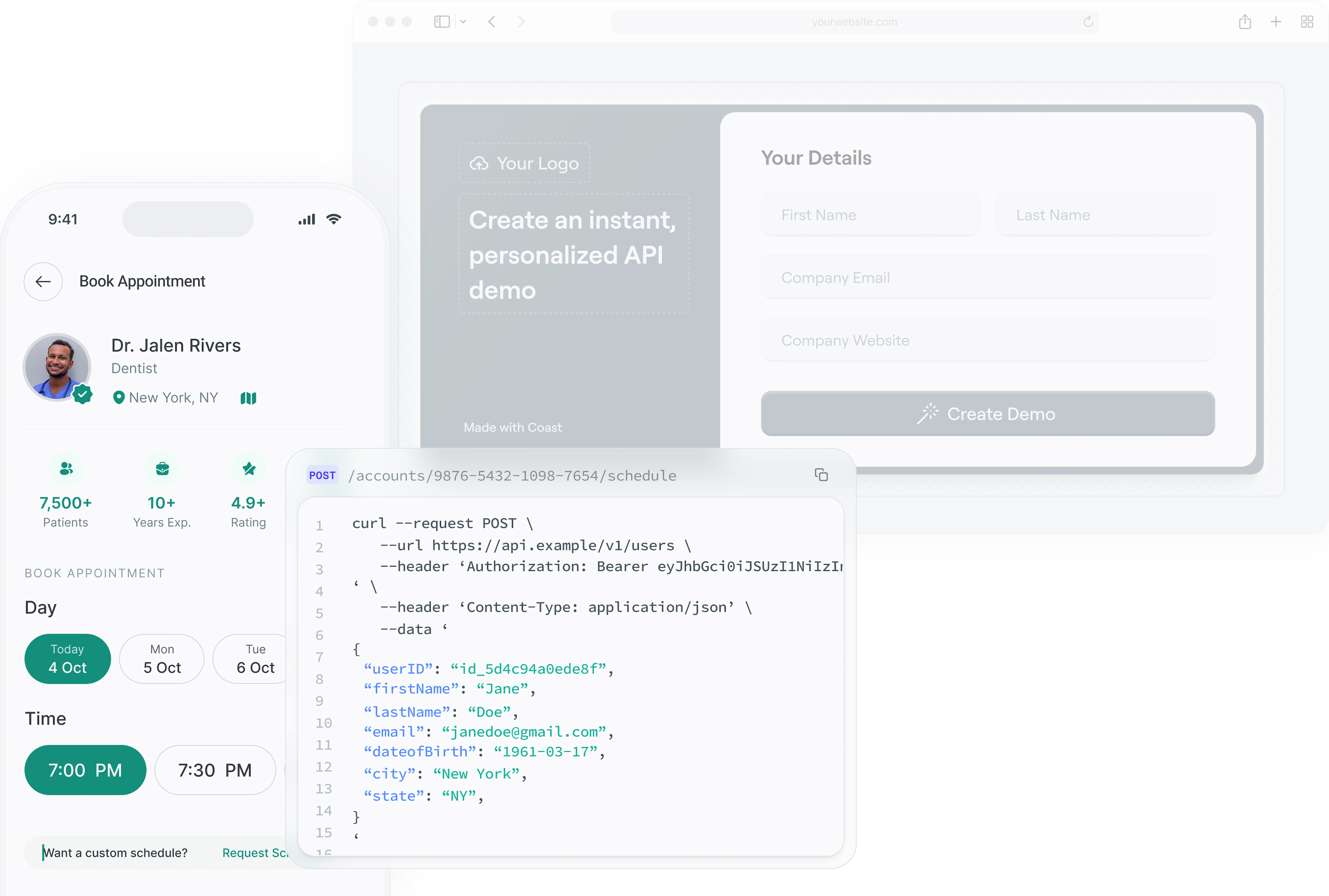Image resolution: width=1329 pixels, height=896 pixels.
Task: Click the "firstName": "Jane" JSON line
Action: [x=450, y=689]
